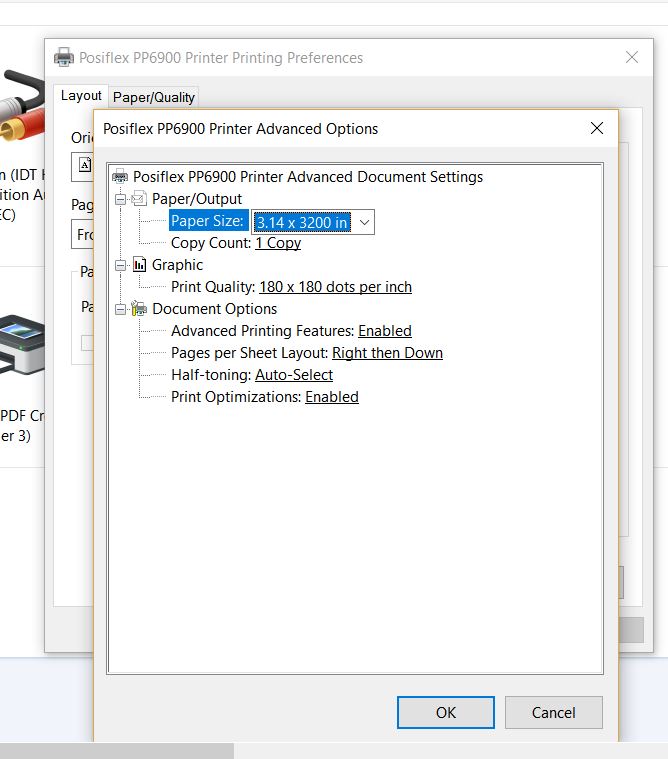Click the 1 Copy value link

278,243
